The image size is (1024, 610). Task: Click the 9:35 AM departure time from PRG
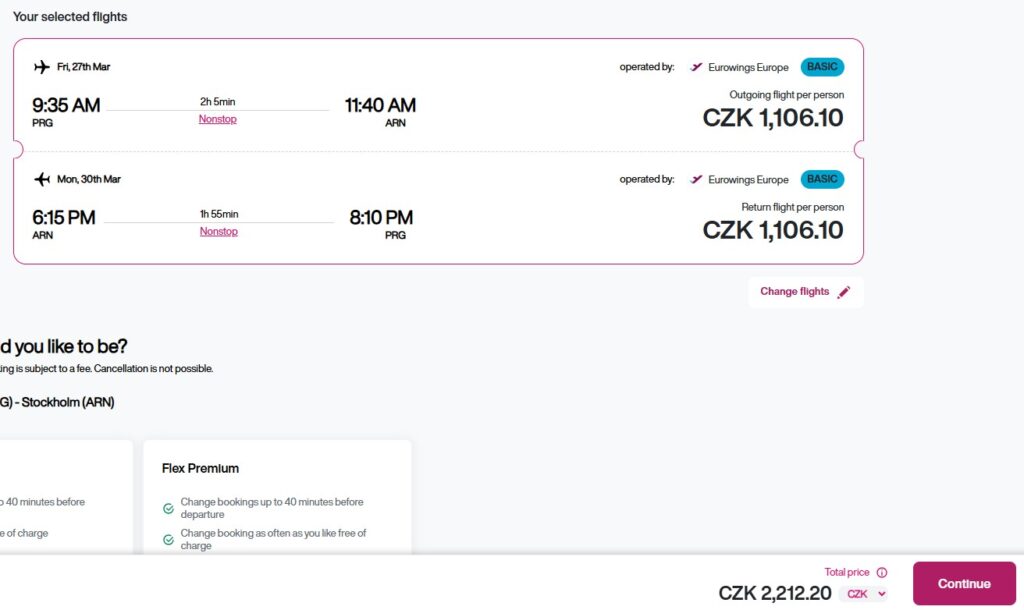coord(66,106)
